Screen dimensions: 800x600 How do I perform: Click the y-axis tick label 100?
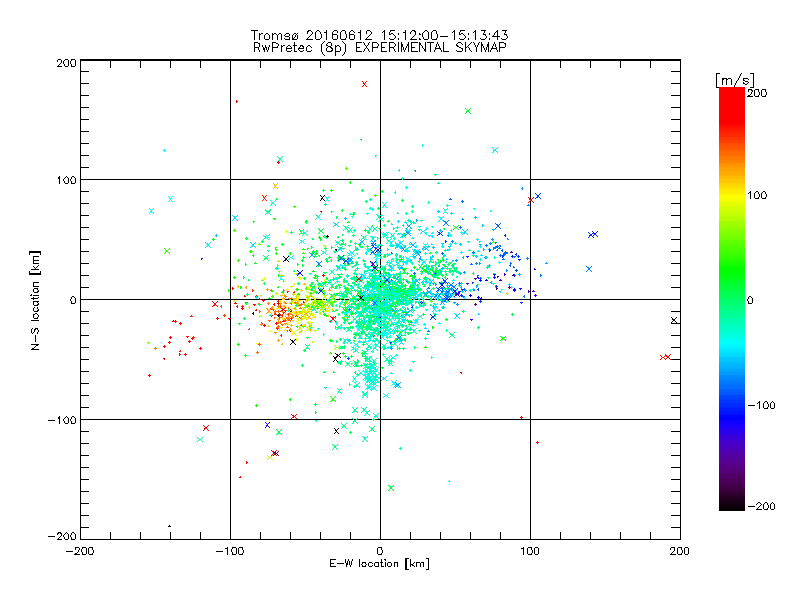(67, 180)
